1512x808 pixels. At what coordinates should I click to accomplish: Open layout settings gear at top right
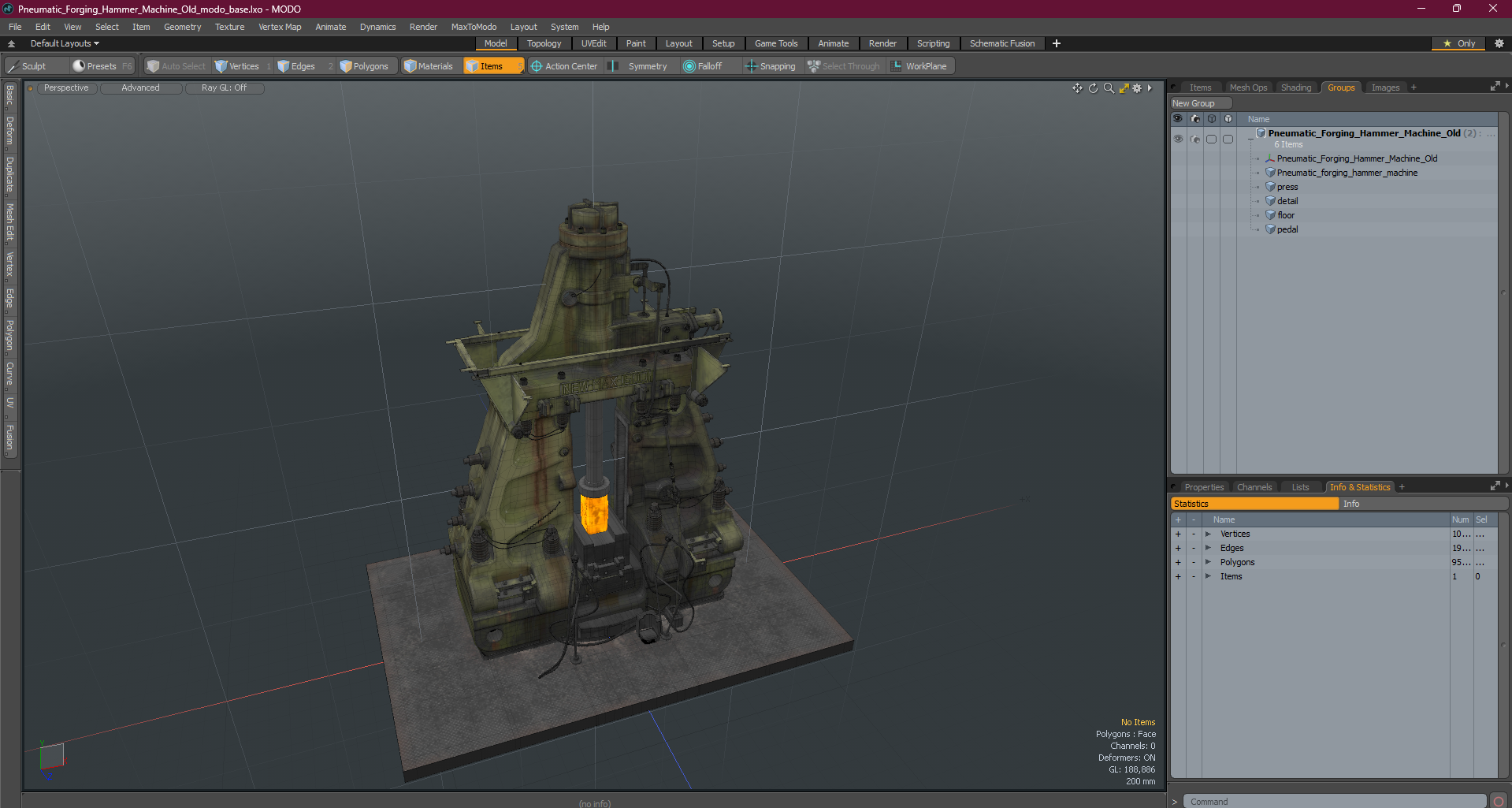point(1499,43)
